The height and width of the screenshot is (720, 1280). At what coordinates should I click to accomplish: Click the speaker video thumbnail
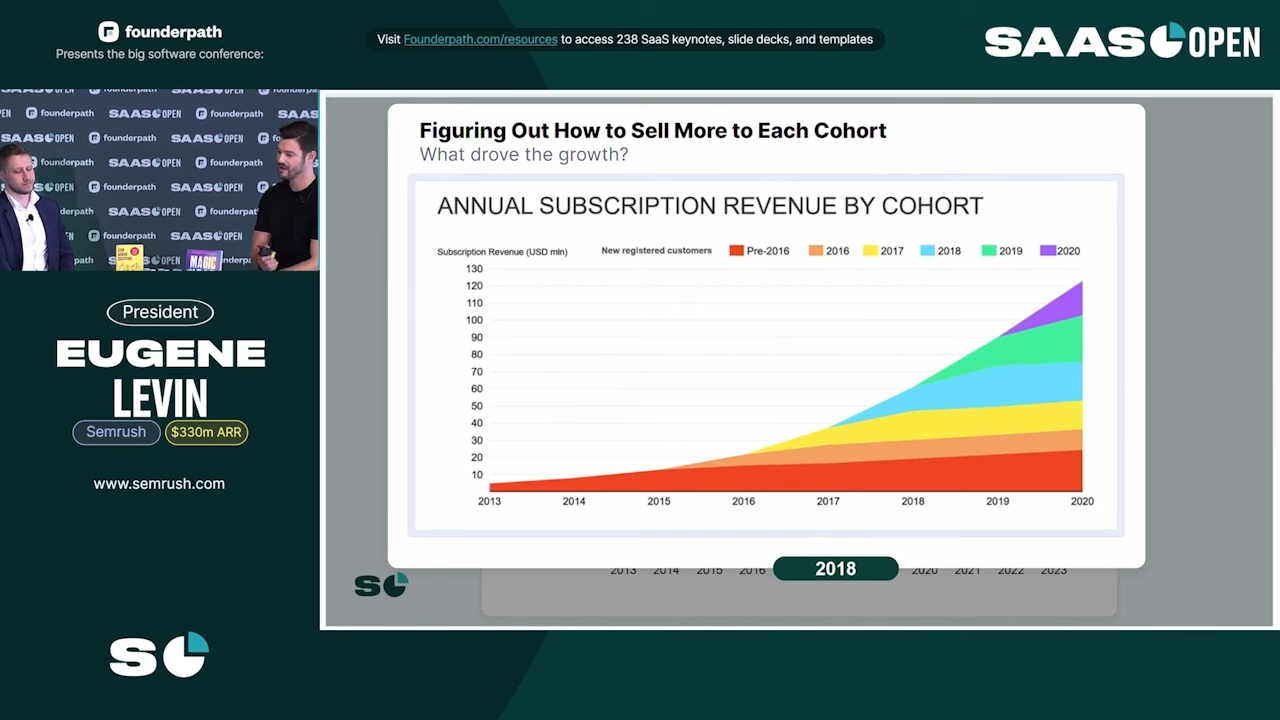(159, 181)
